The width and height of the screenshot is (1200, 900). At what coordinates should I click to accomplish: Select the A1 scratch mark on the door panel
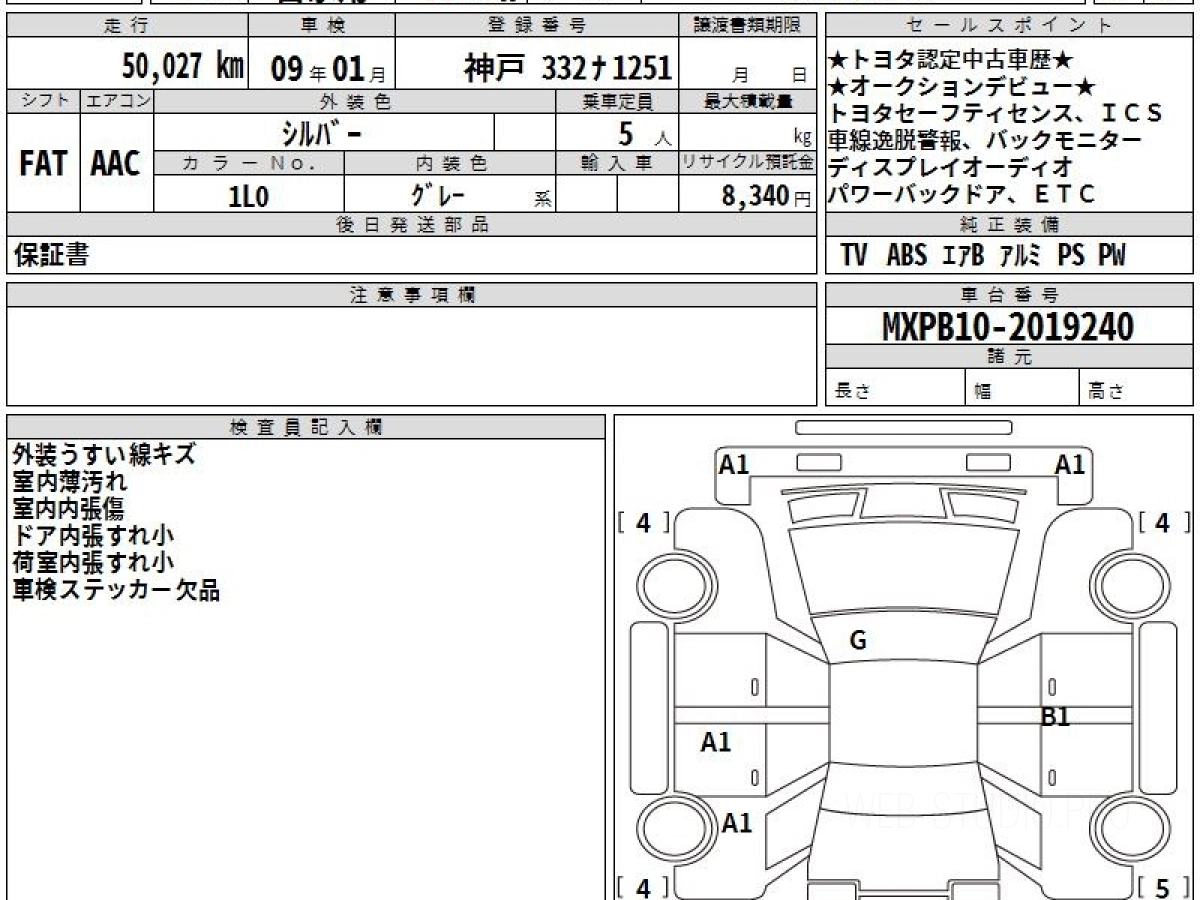(716, 742)
